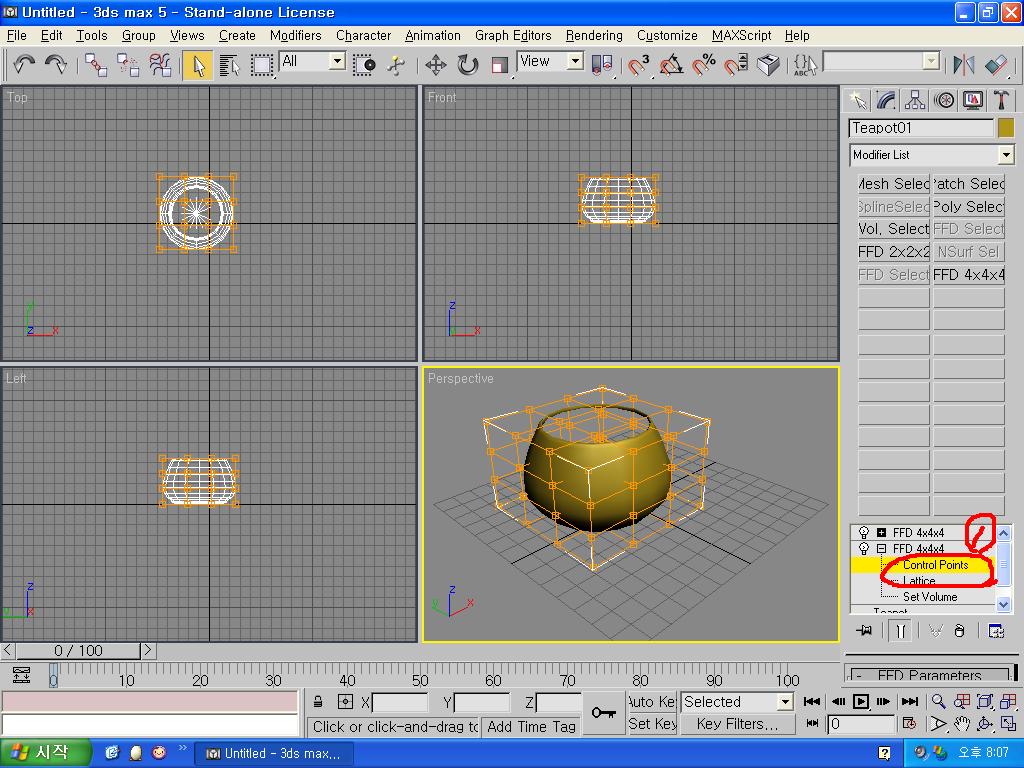Image resolution: width=1024 pixels, height=768 pixels.
Task: Open the Customize menu
Action: click(667, 35)
